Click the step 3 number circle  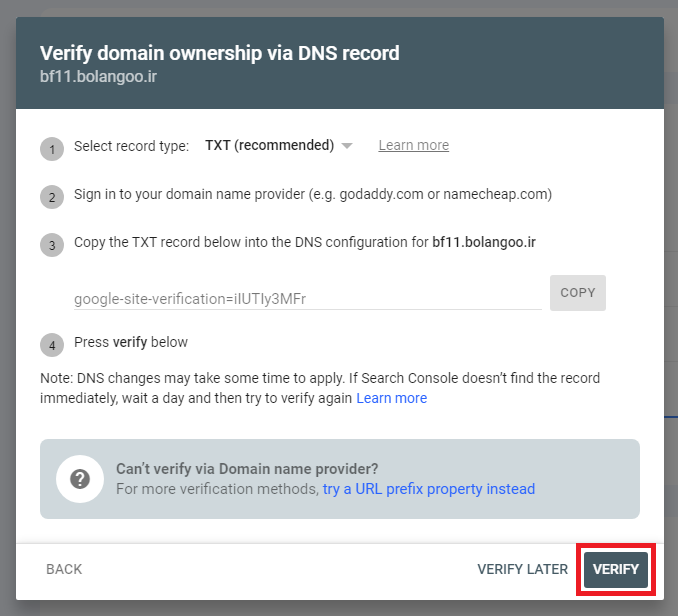pyautogui.click(x=52, y=245)
